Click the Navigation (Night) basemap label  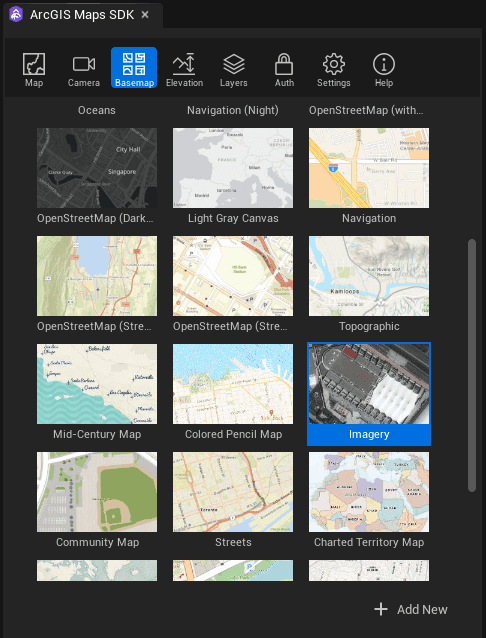[233, 110]
